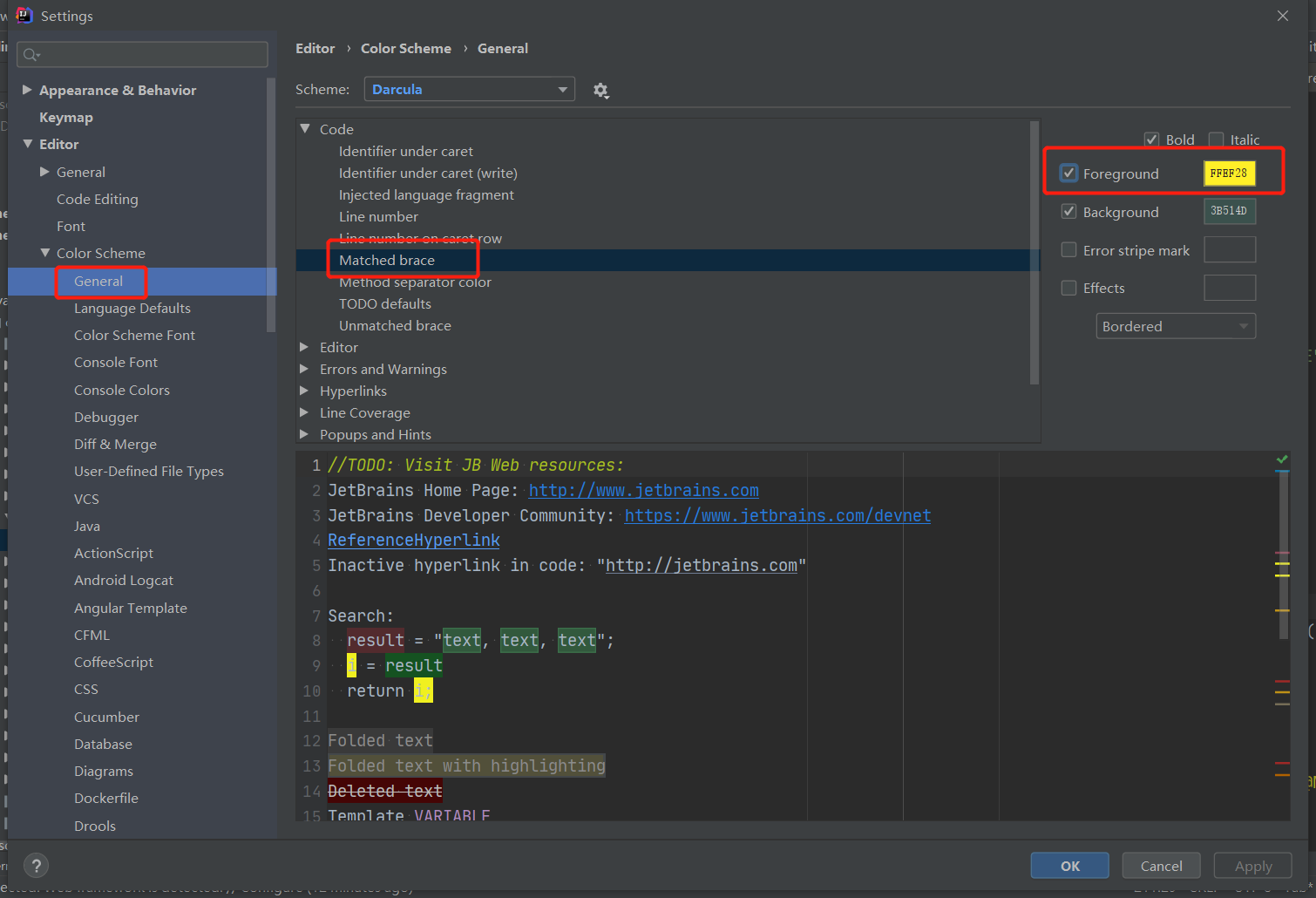The width and height of the screenshot is (1316, 898).
Task: Select Identifier under caret item
Action: [406, 151]
